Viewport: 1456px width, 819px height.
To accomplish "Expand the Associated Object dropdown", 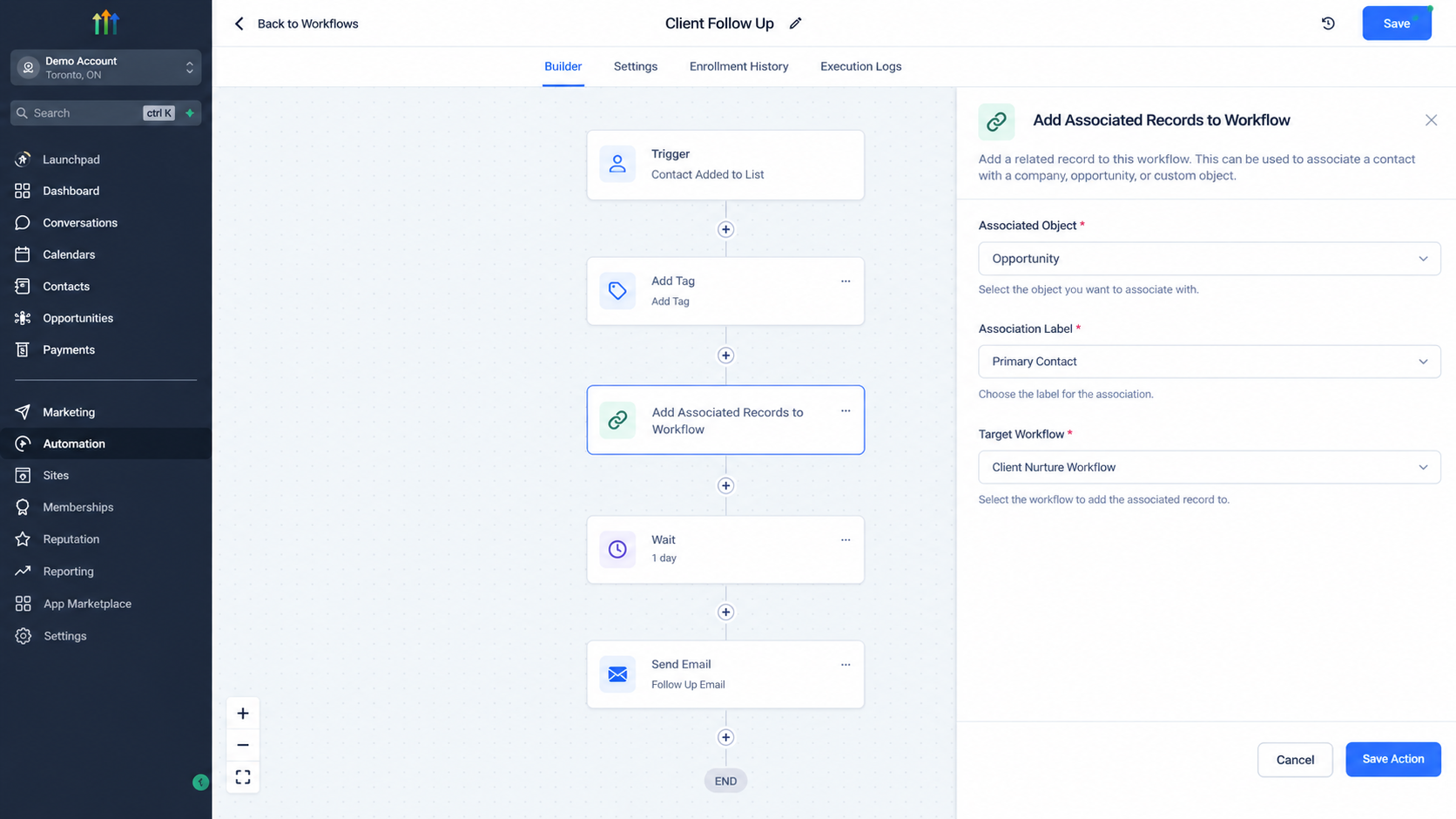I will coord(1210,259).
